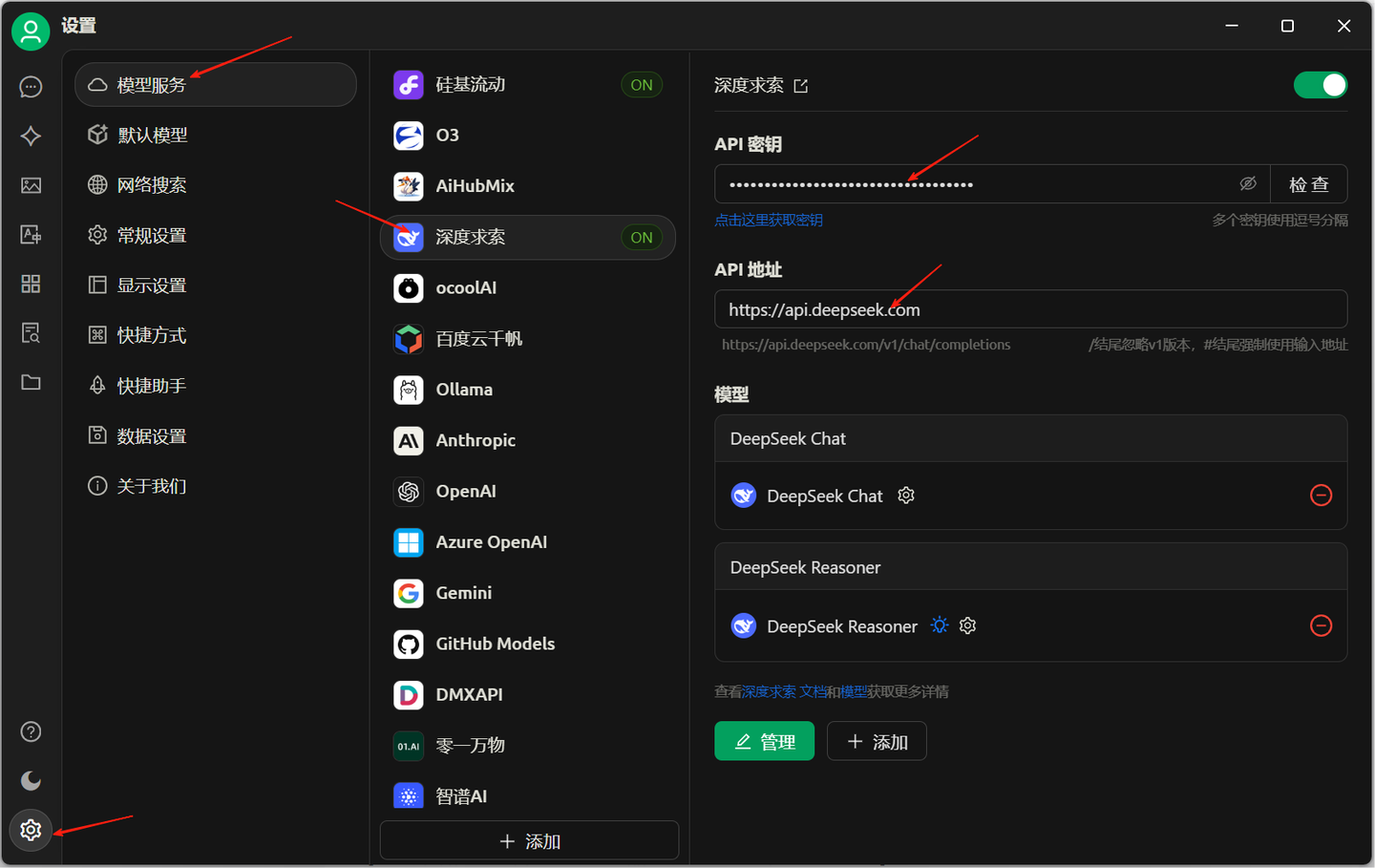Remove the DeepSeek Chat model

[x=1321, y=495]
